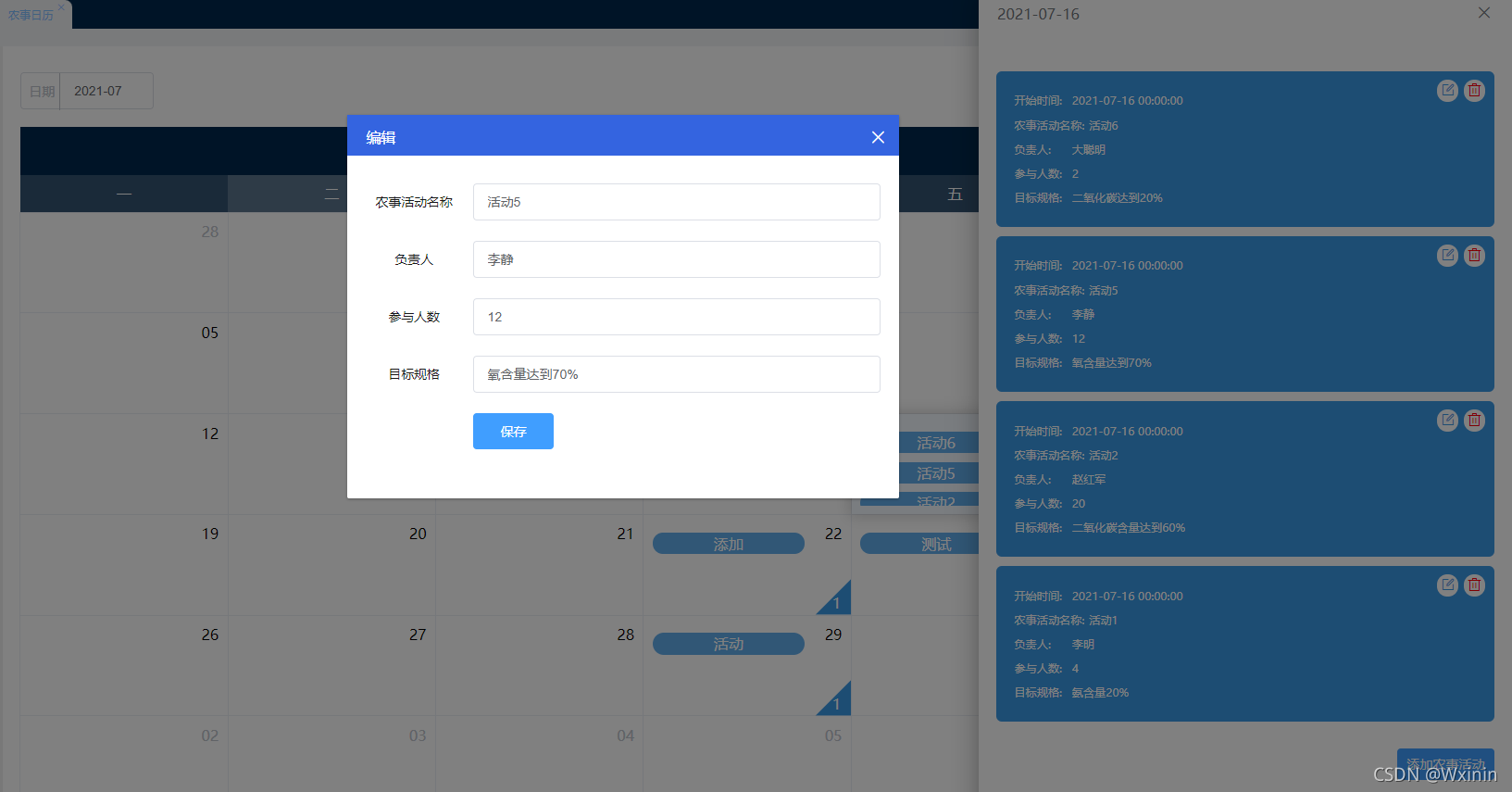Viewport: 1512px width, 792px height.
Task: Delete the 活动5 card with trash icon
Action: (1474, 255)
